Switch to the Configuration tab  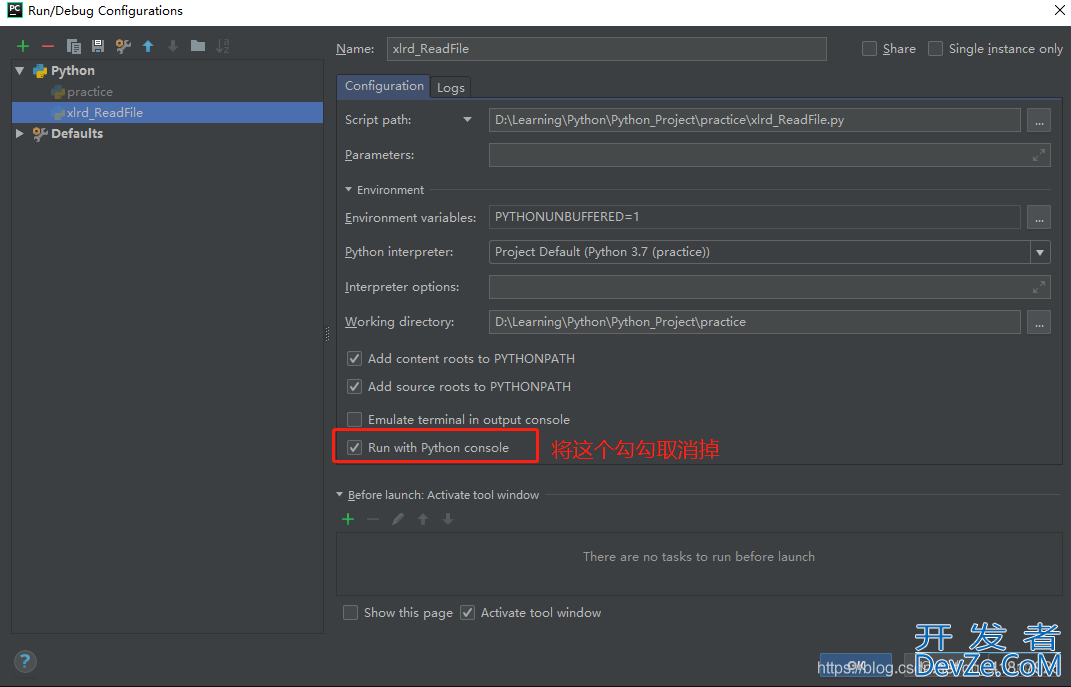tap(384, 86)
